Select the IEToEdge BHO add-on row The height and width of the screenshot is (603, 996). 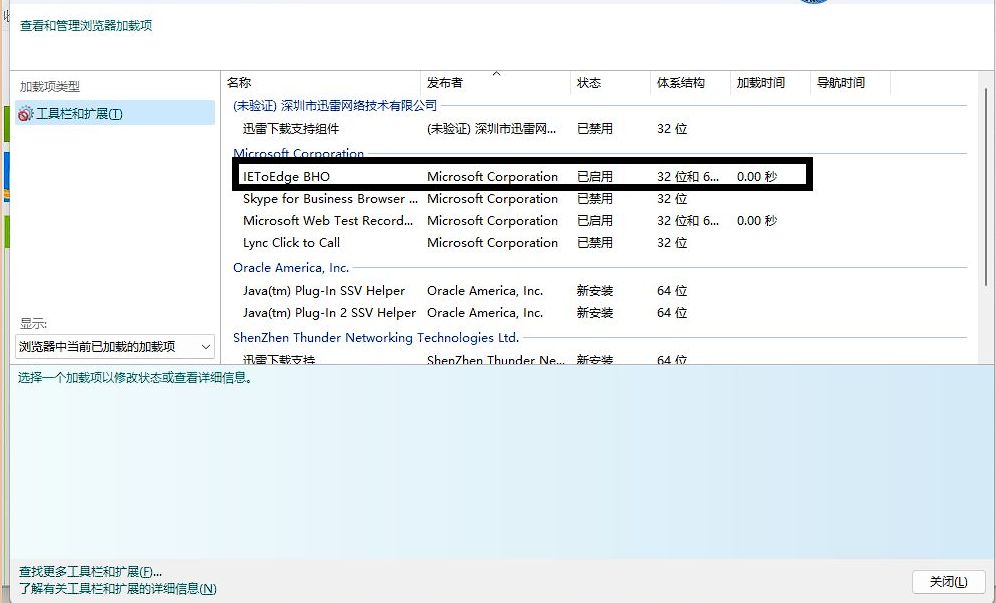pos(286,177)
